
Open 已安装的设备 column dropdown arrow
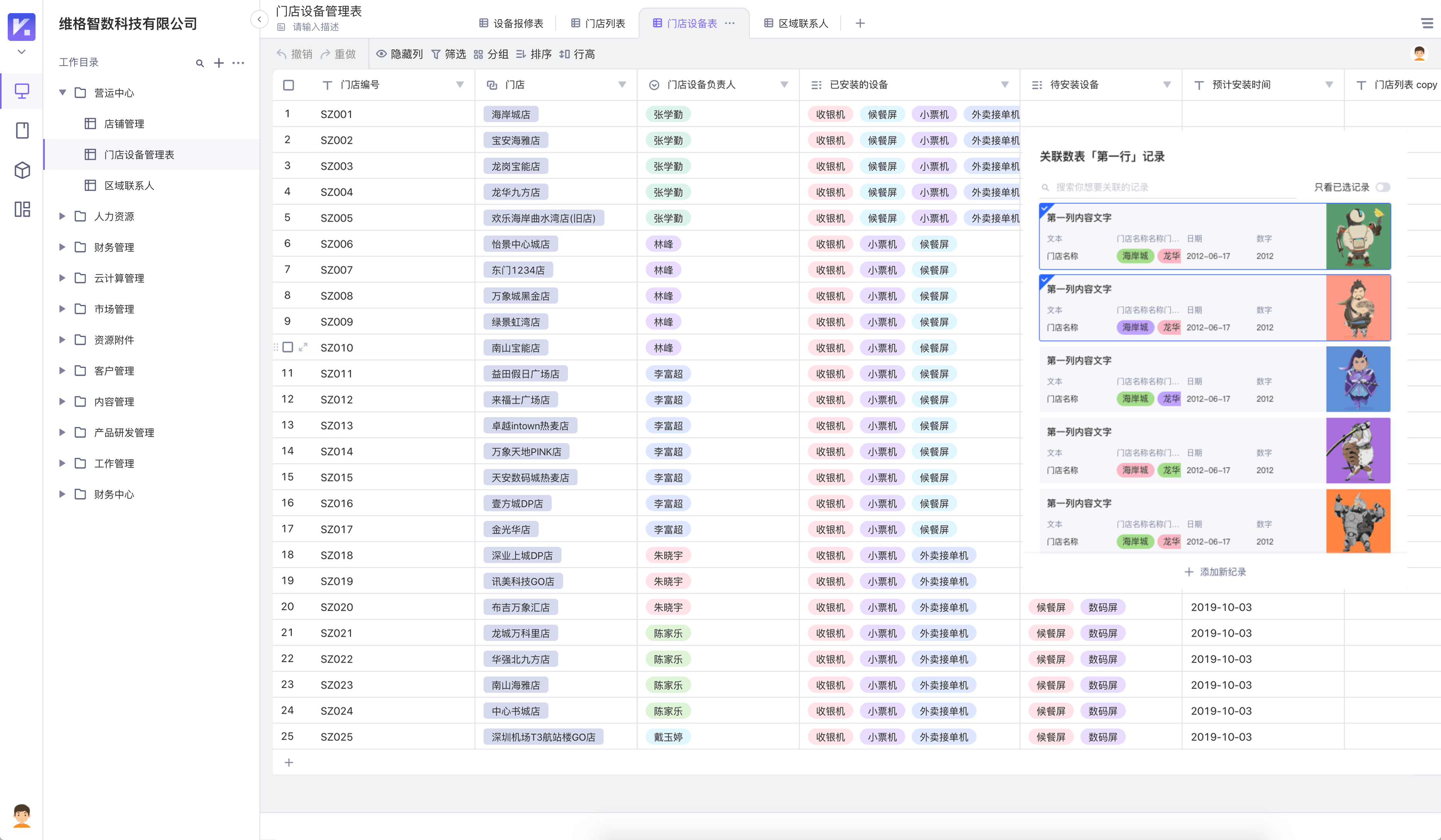point(1005,85)
